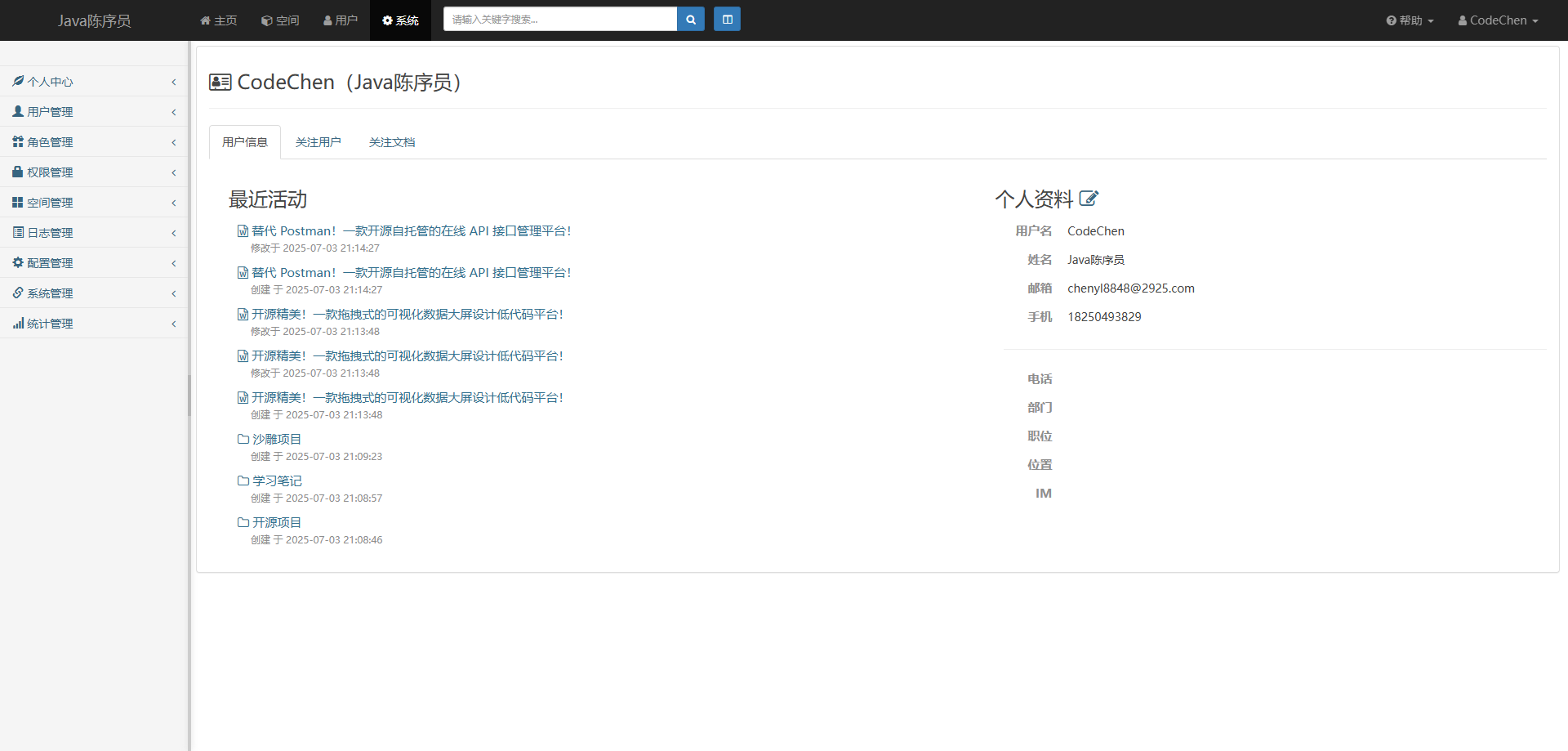This screenshot has height=751, width=1568.
Task: Expand the 空间管理 sidebar chevron
Action: [x=174, y=203]
